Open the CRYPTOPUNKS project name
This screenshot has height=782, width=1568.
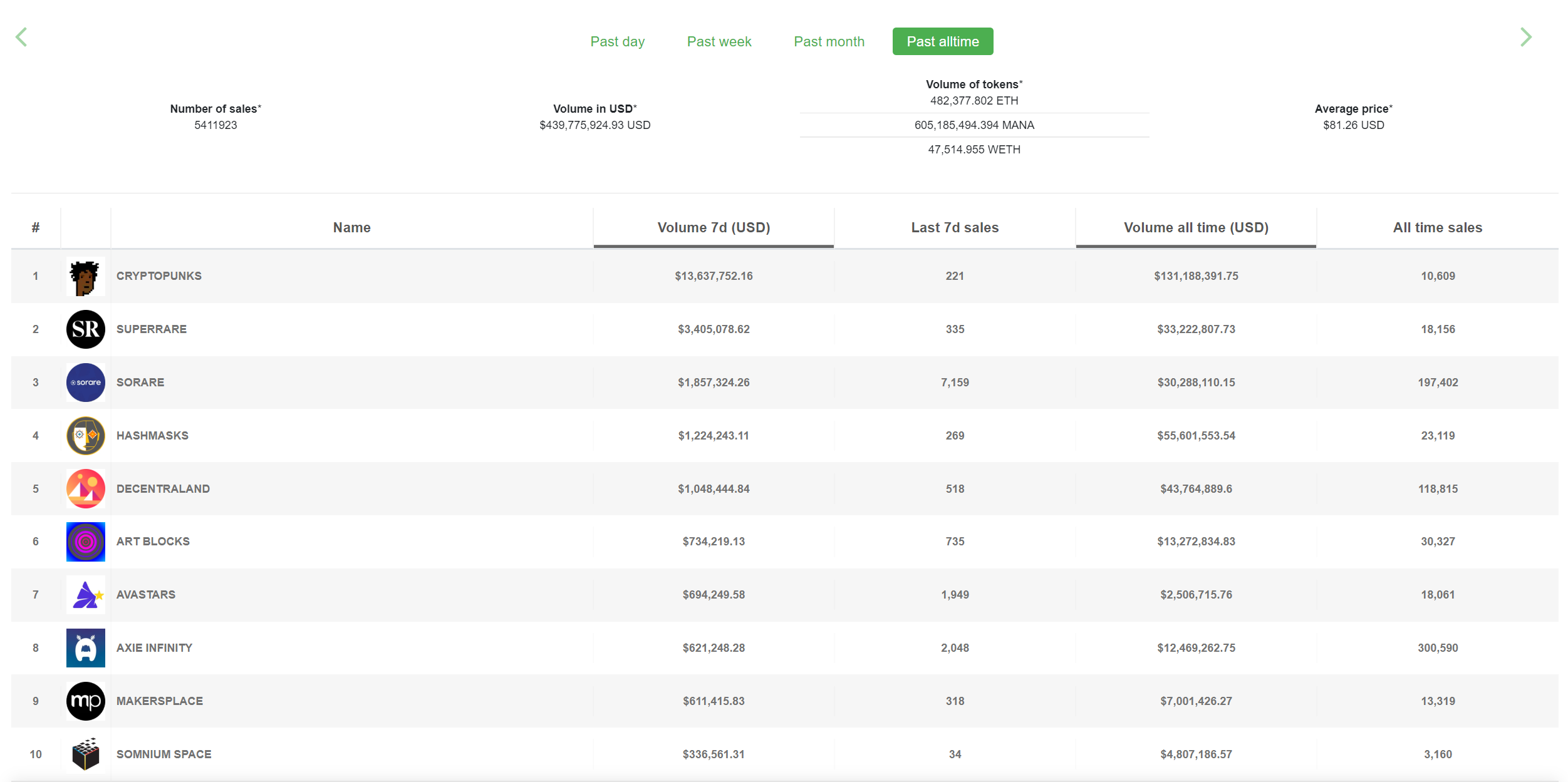(x=159, y=276)
